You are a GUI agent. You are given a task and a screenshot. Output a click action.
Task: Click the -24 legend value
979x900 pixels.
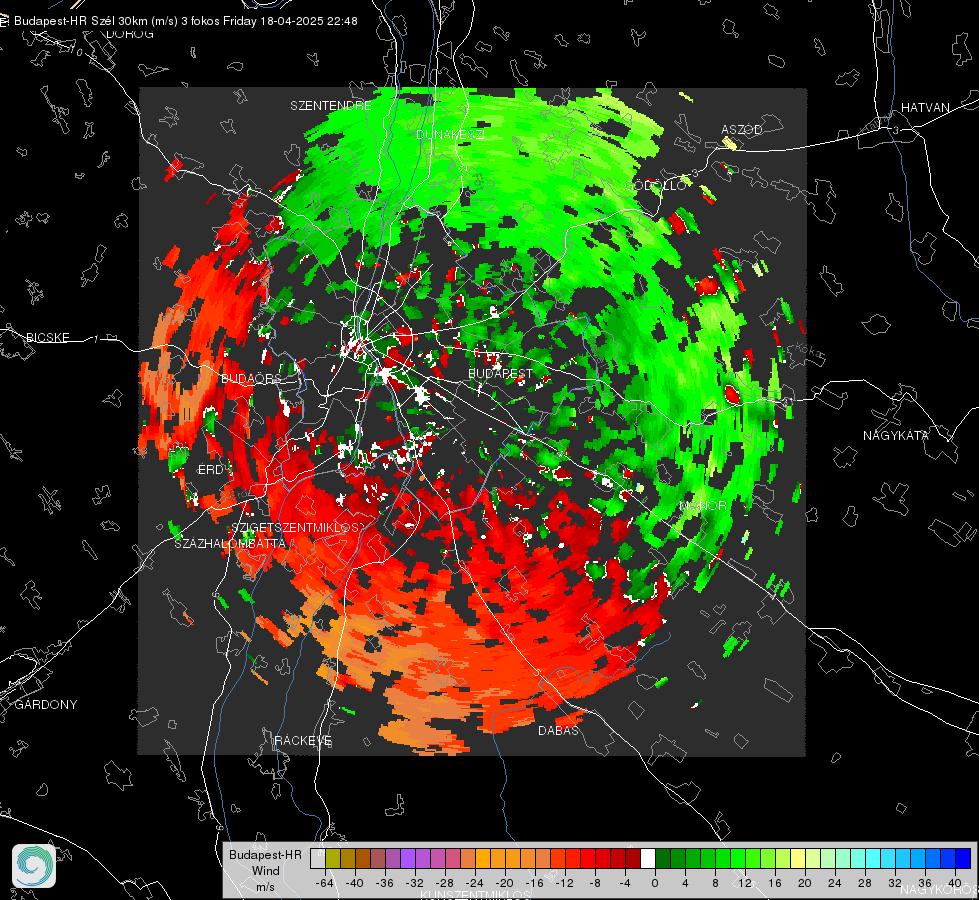[475, 883]
